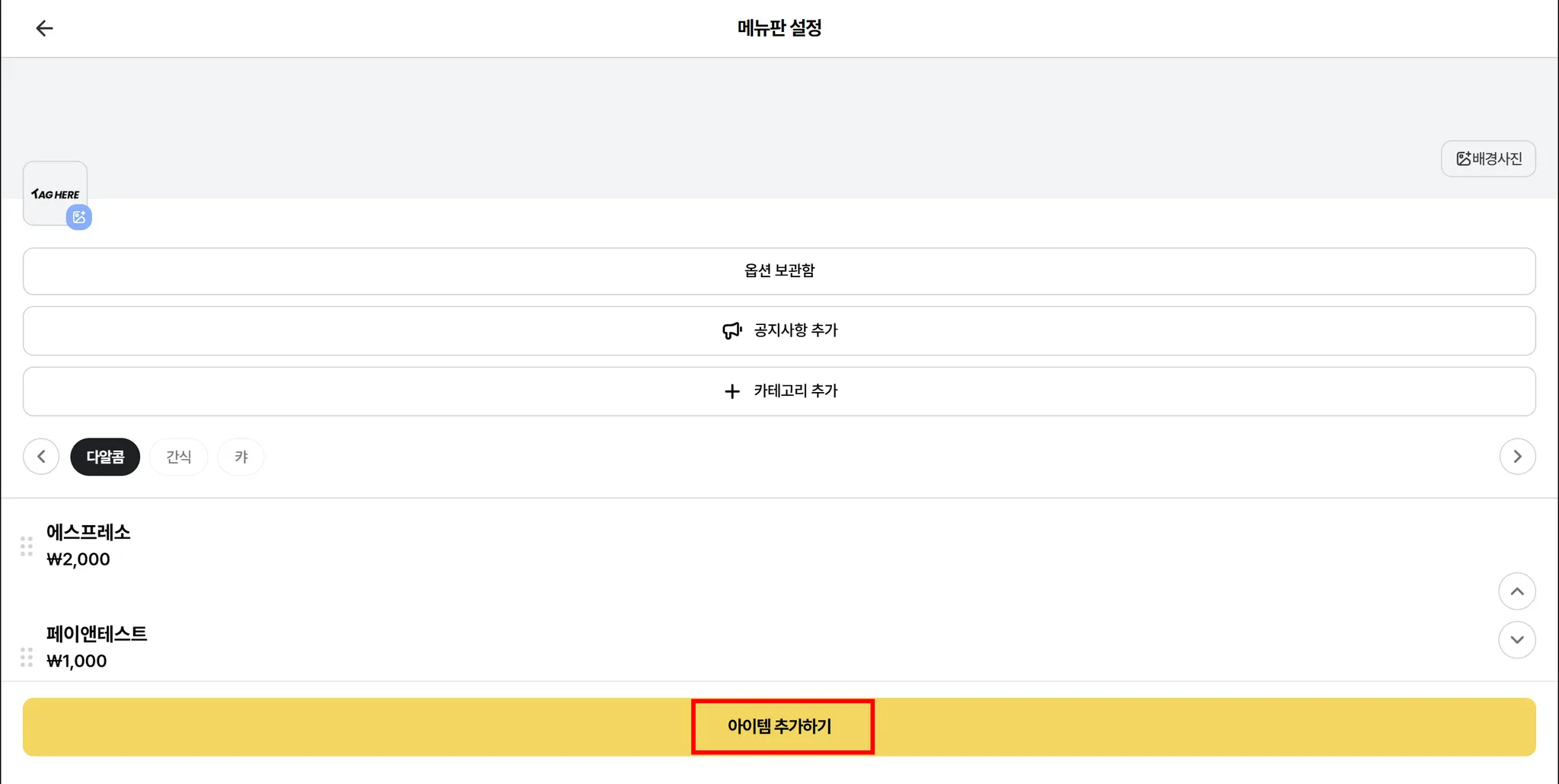Click 카테고리 추가 button
Screen dimensions: 1559x784
pos(795,391)
